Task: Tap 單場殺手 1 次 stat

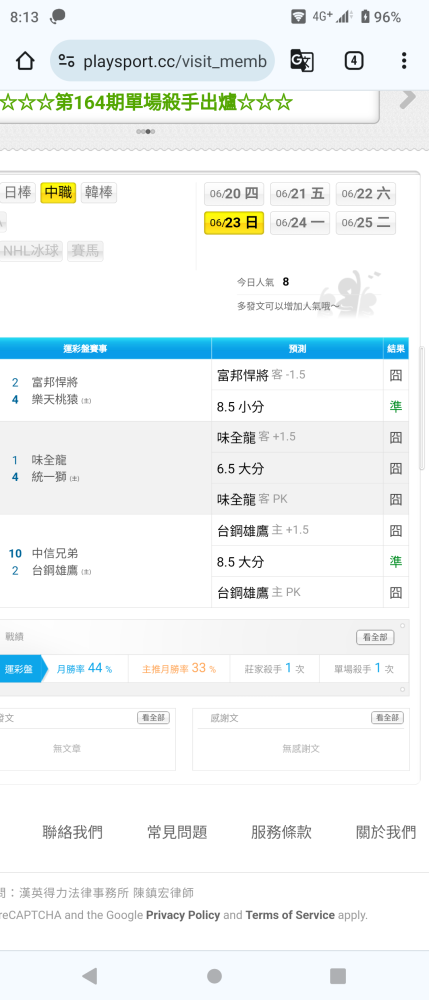Action: point(364,669)
